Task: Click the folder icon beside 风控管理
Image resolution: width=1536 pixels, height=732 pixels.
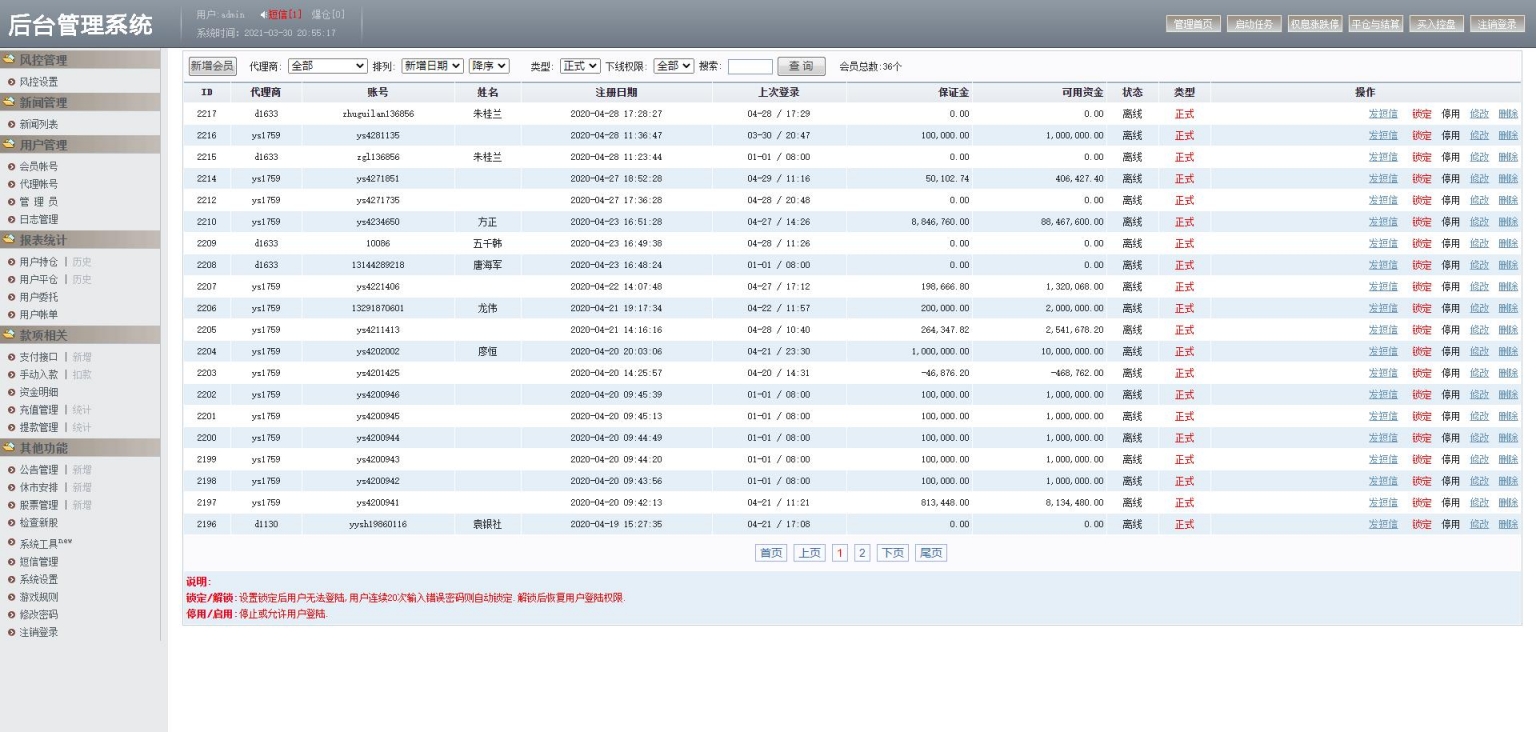Action: pos(9,60)
